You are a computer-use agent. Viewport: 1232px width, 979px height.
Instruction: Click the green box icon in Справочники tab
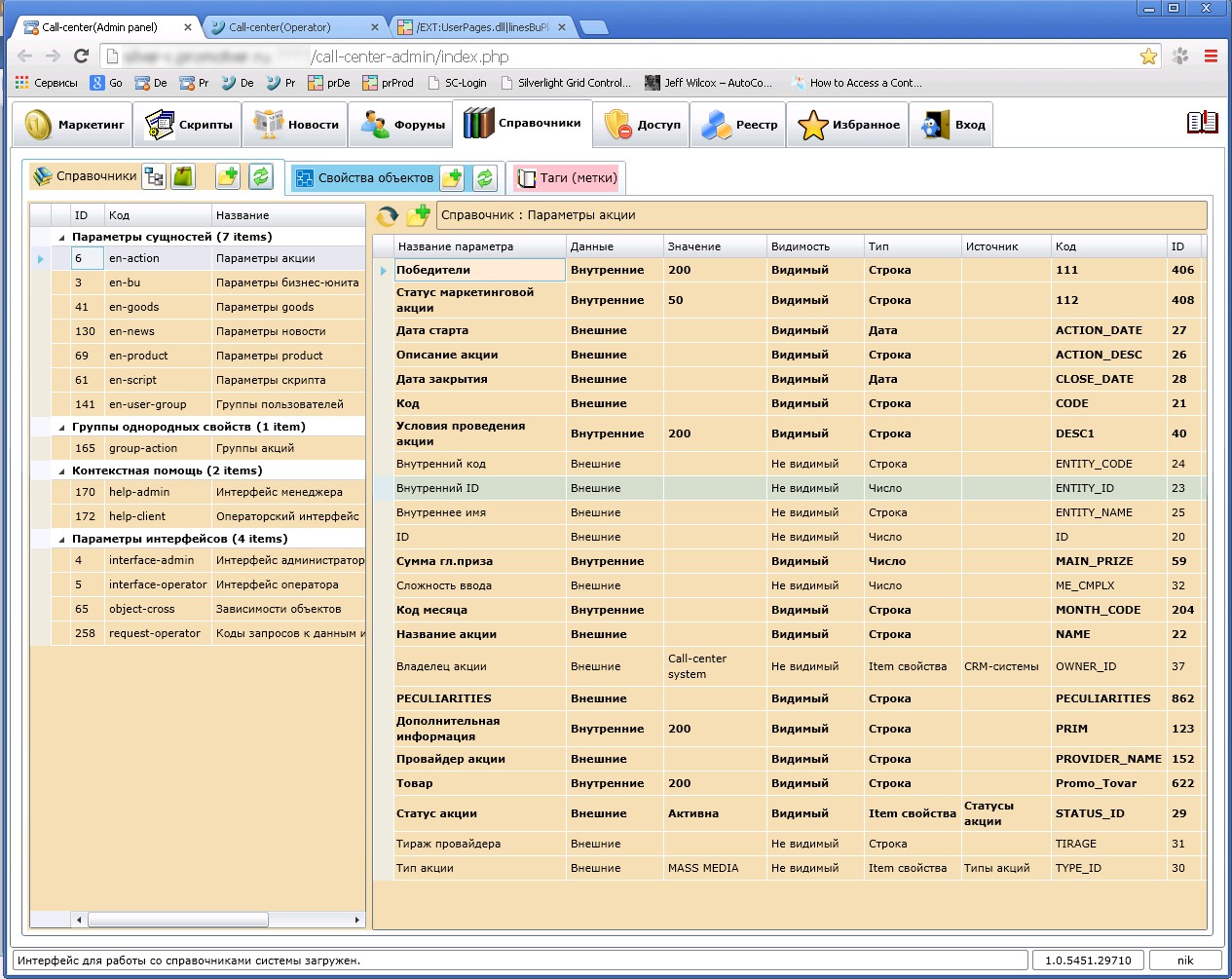tap(183, 176)
